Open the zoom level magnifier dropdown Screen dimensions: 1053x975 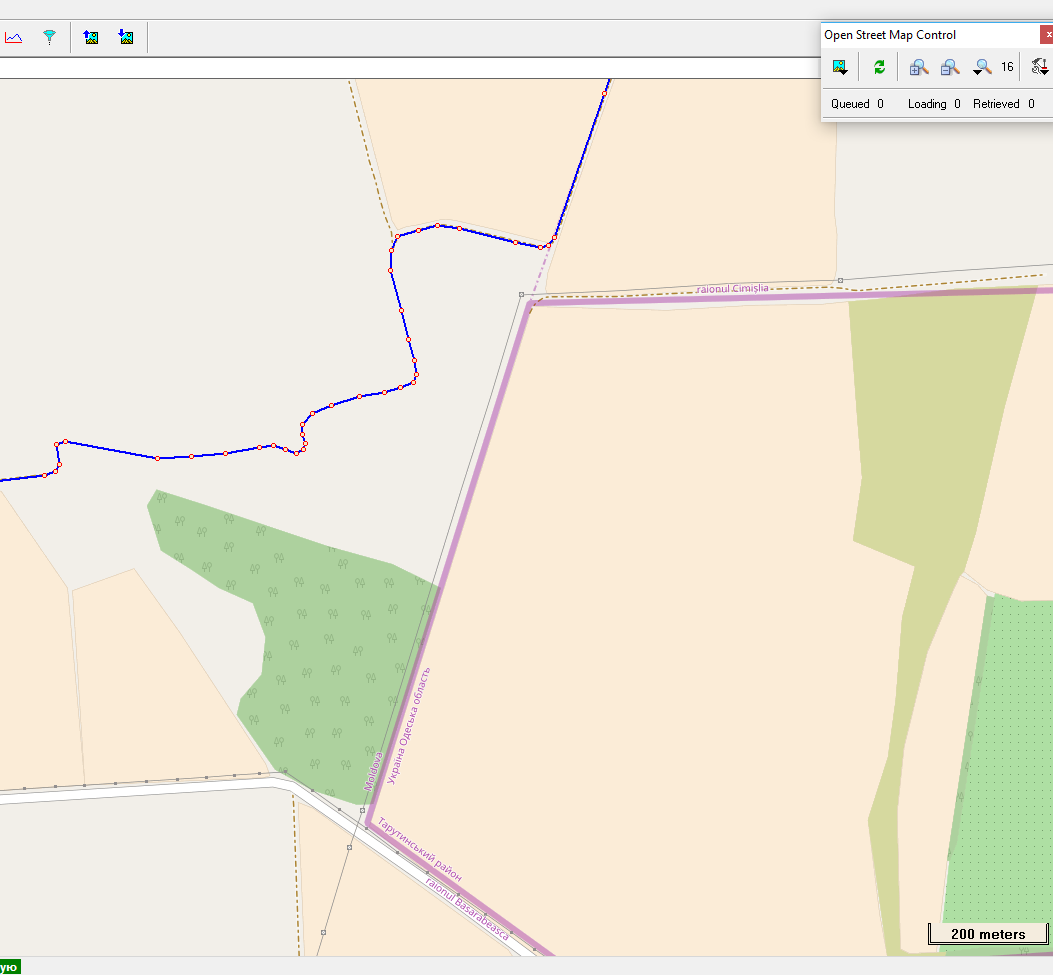(983, 67)
